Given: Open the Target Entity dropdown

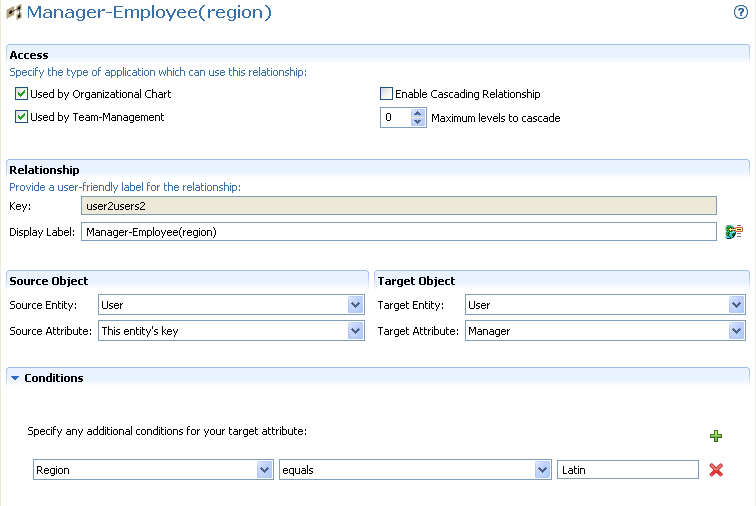Looking at the screenshot, I should [x=737, y=305].
